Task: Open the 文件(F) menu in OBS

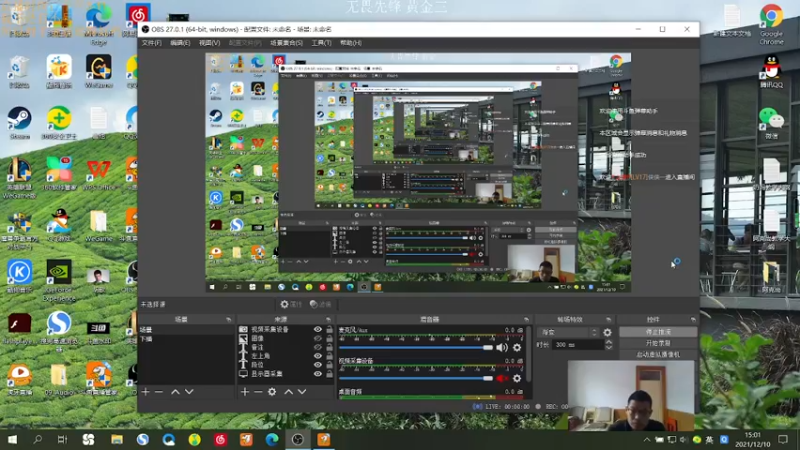Action: coord(151,43)
